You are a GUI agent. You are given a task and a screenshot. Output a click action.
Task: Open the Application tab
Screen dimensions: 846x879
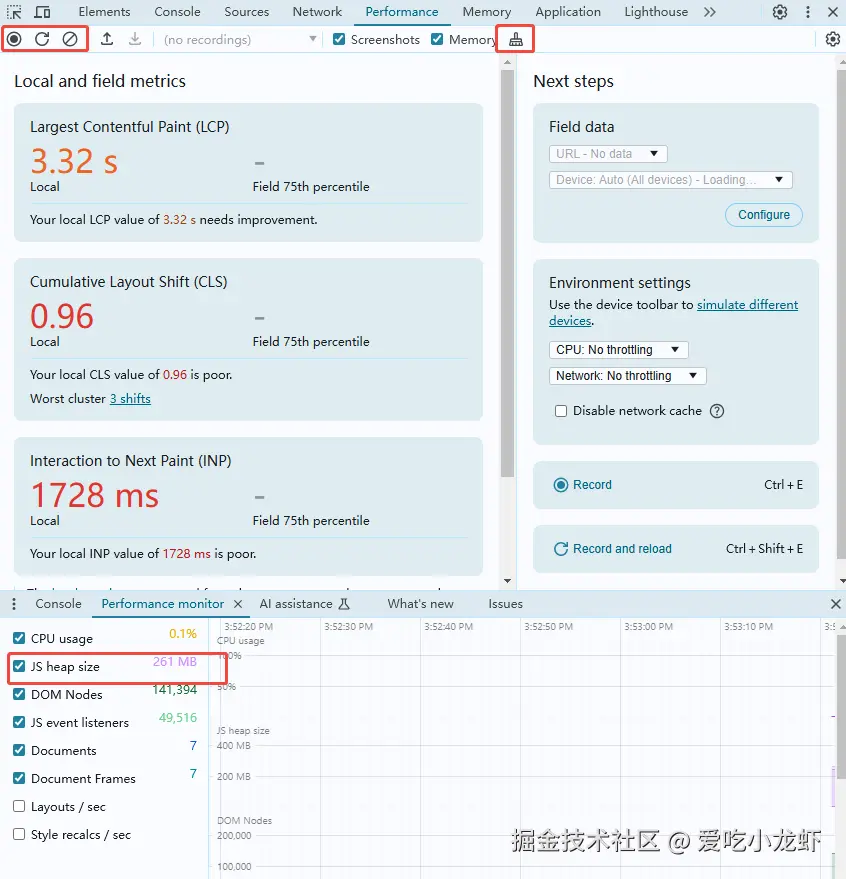(x=568, y=12)
